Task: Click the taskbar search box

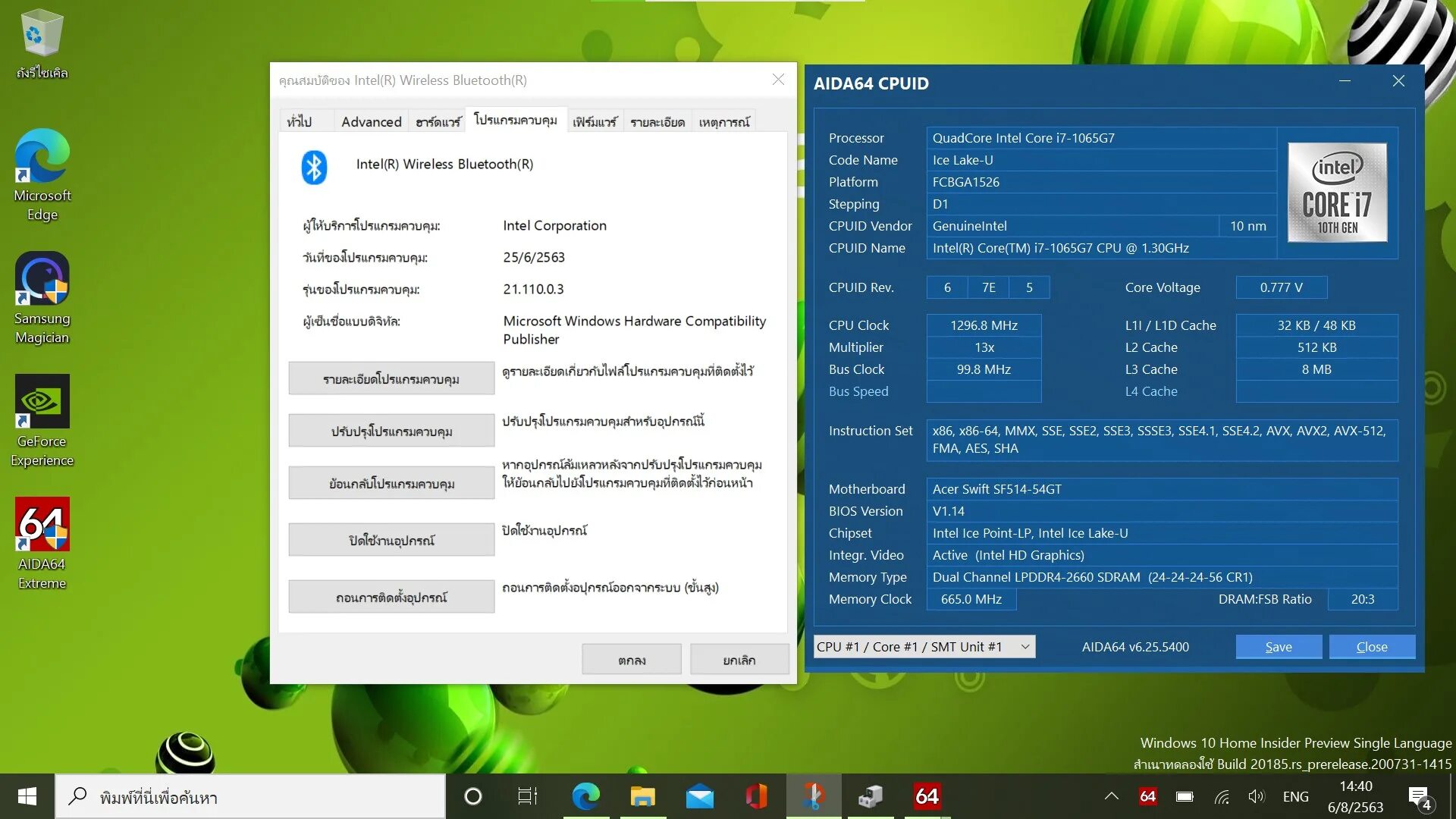Action: coord(250,796)
